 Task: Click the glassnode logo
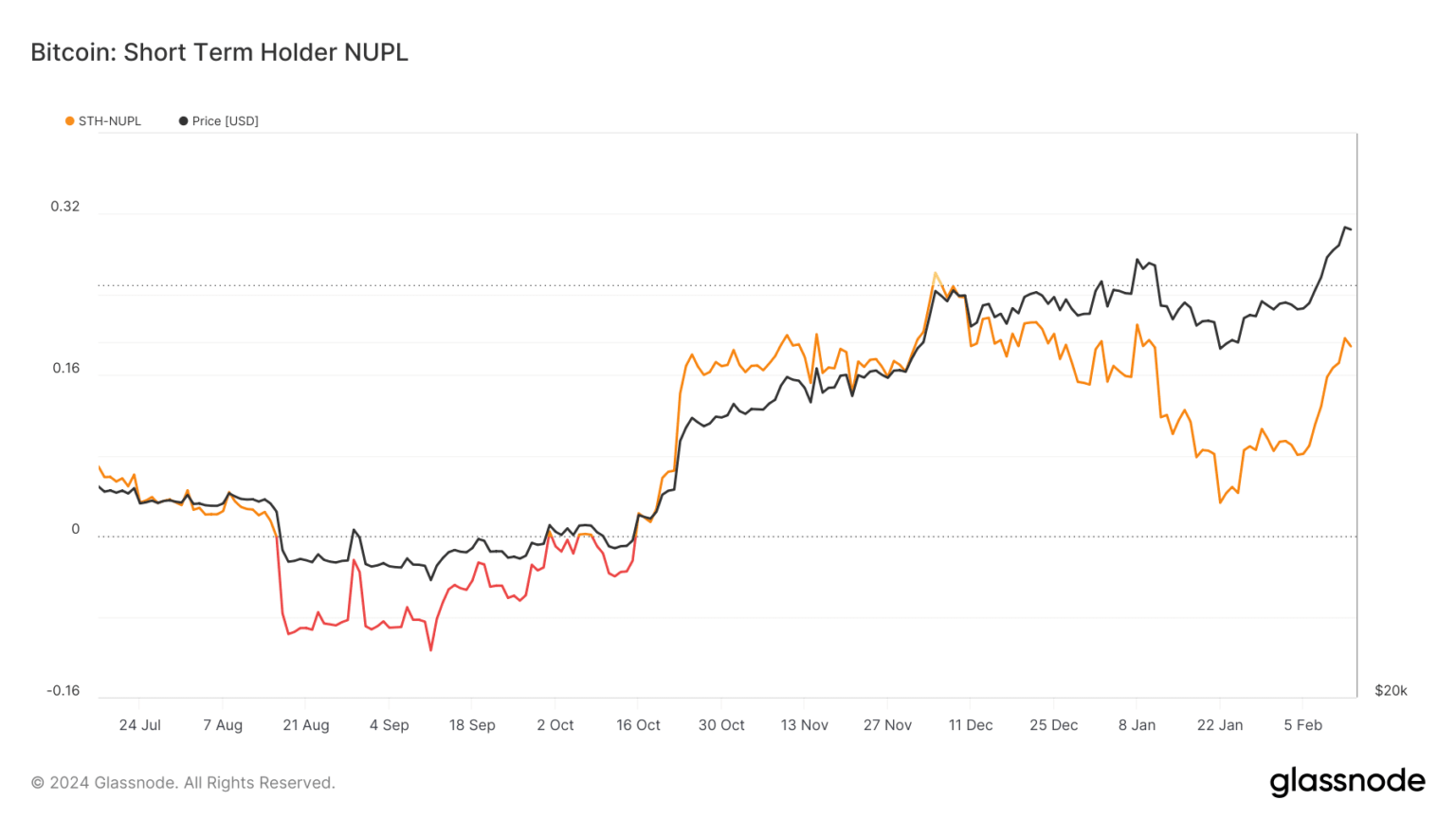(1347, 781)
